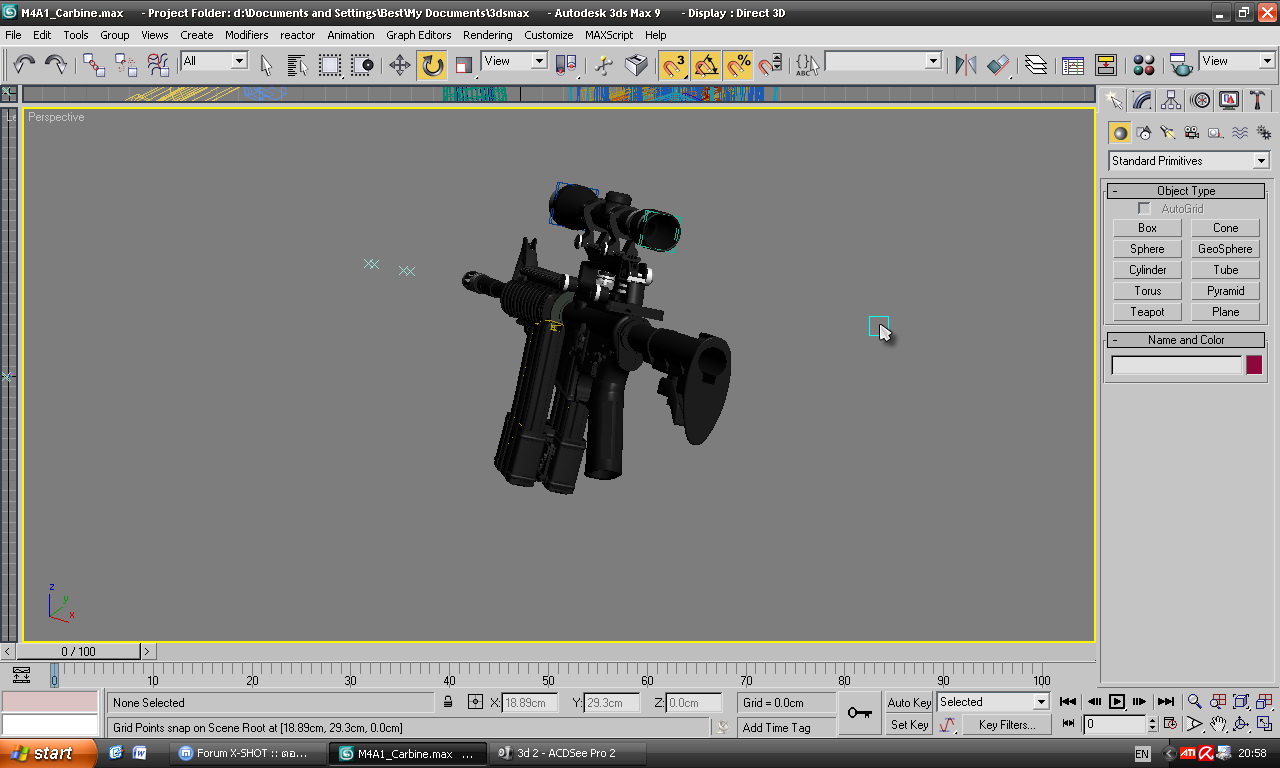Activate the Select and Rotate tool
Screen dimensions: 1280x768
pyautogui.click(x=432, y=65)
